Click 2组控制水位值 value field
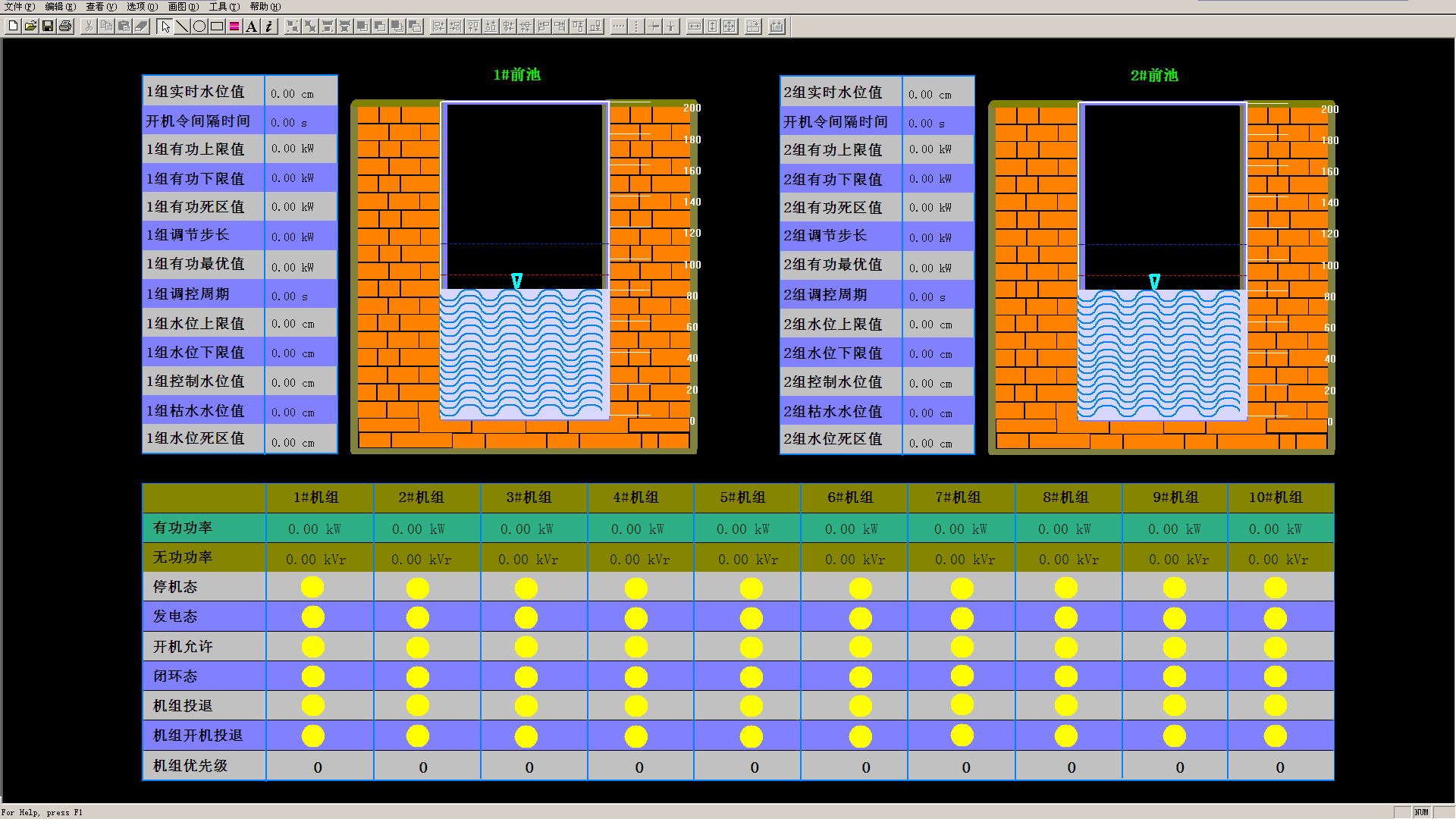This screenshot has width=1456, height=819. click(x=938, y=383)
